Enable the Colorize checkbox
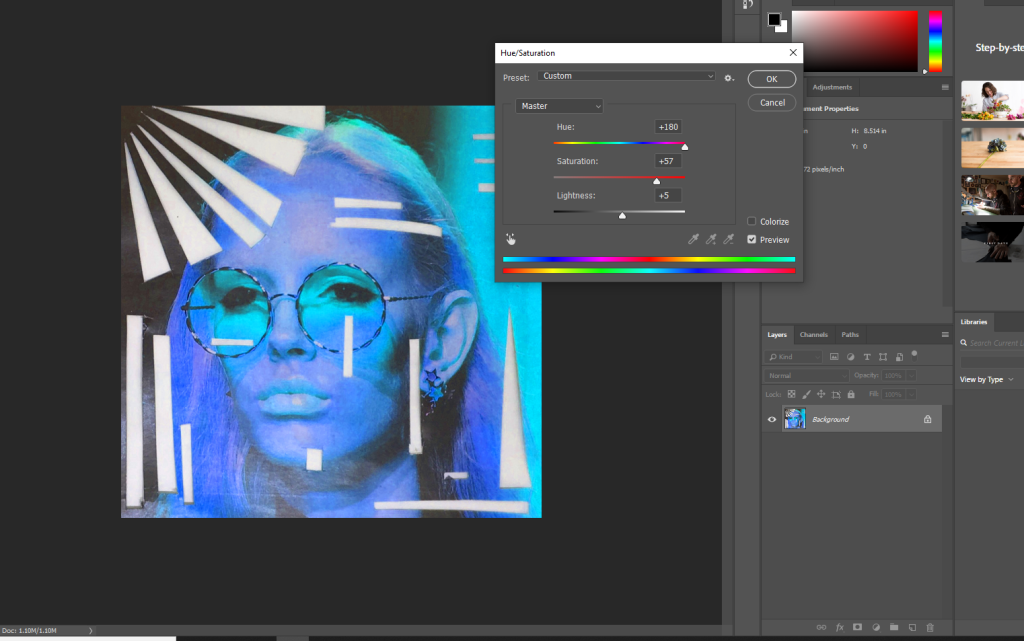Viewport: 1024px width, 641px height. pos(752,222)
